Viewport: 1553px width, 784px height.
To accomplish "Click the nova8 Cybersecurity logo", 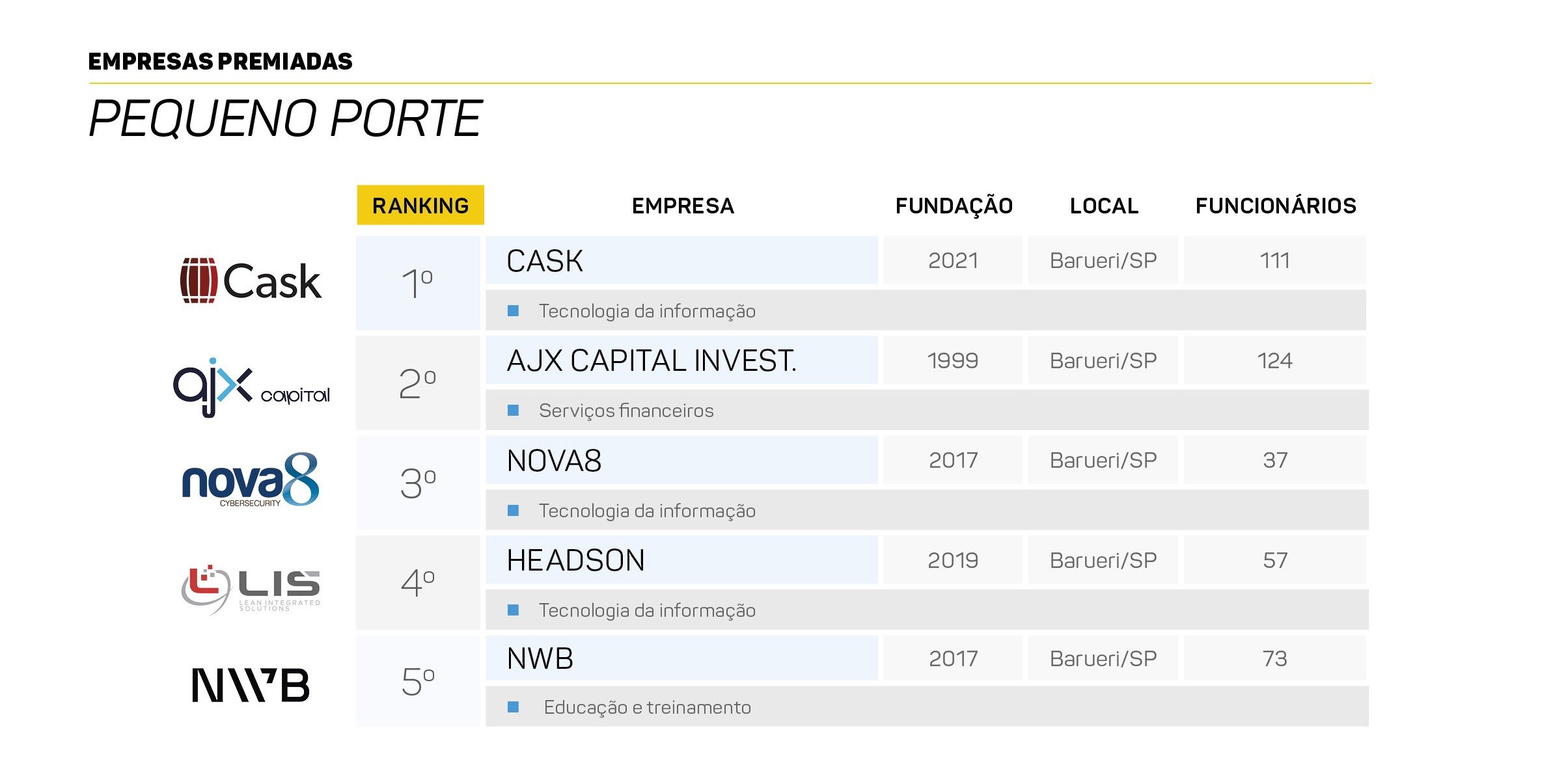I will tap(251, 480).
